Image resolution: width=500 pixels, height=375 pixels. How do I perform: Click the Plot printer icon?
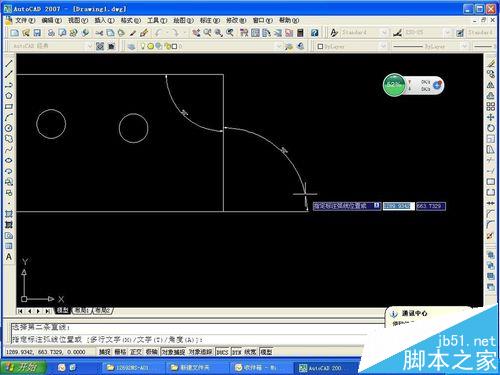click(x=51, y=33)
